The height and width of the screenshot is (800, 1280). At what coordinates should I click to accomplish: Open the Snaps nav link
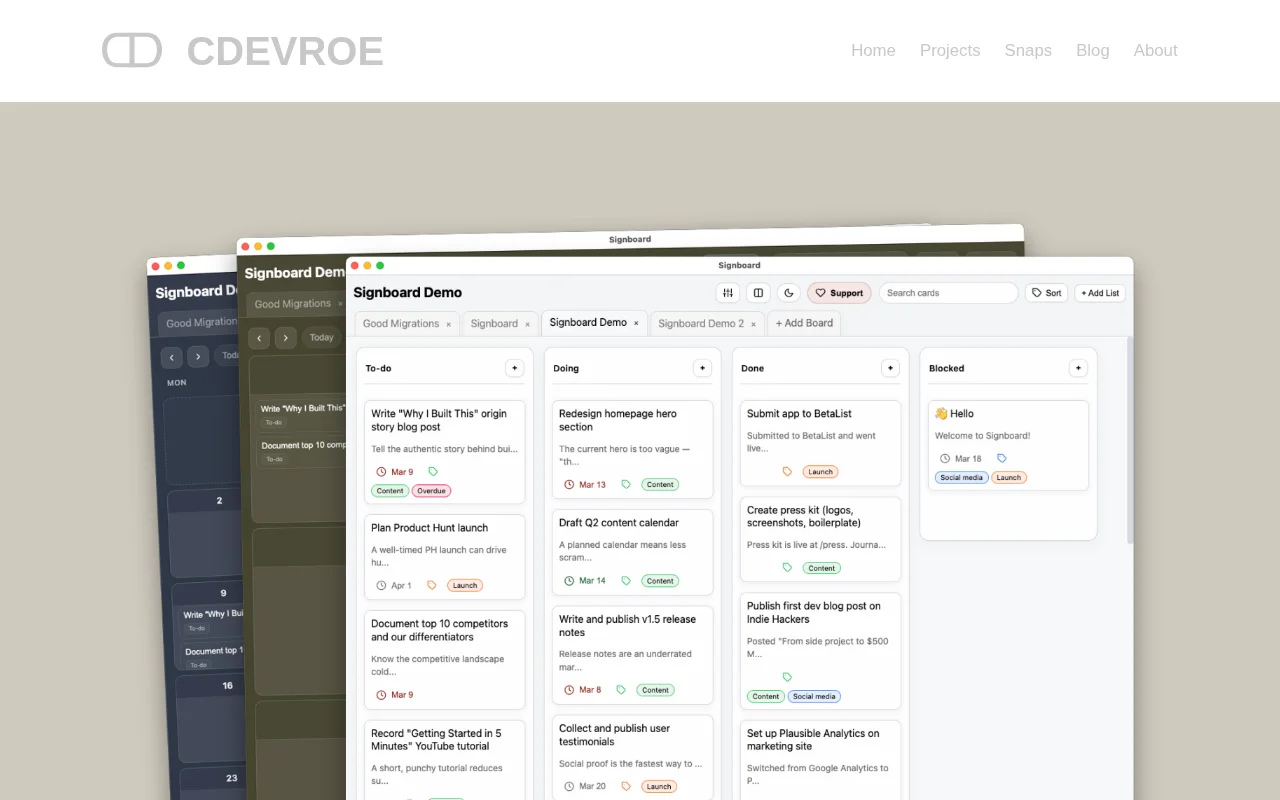[x=1028, y=51]
